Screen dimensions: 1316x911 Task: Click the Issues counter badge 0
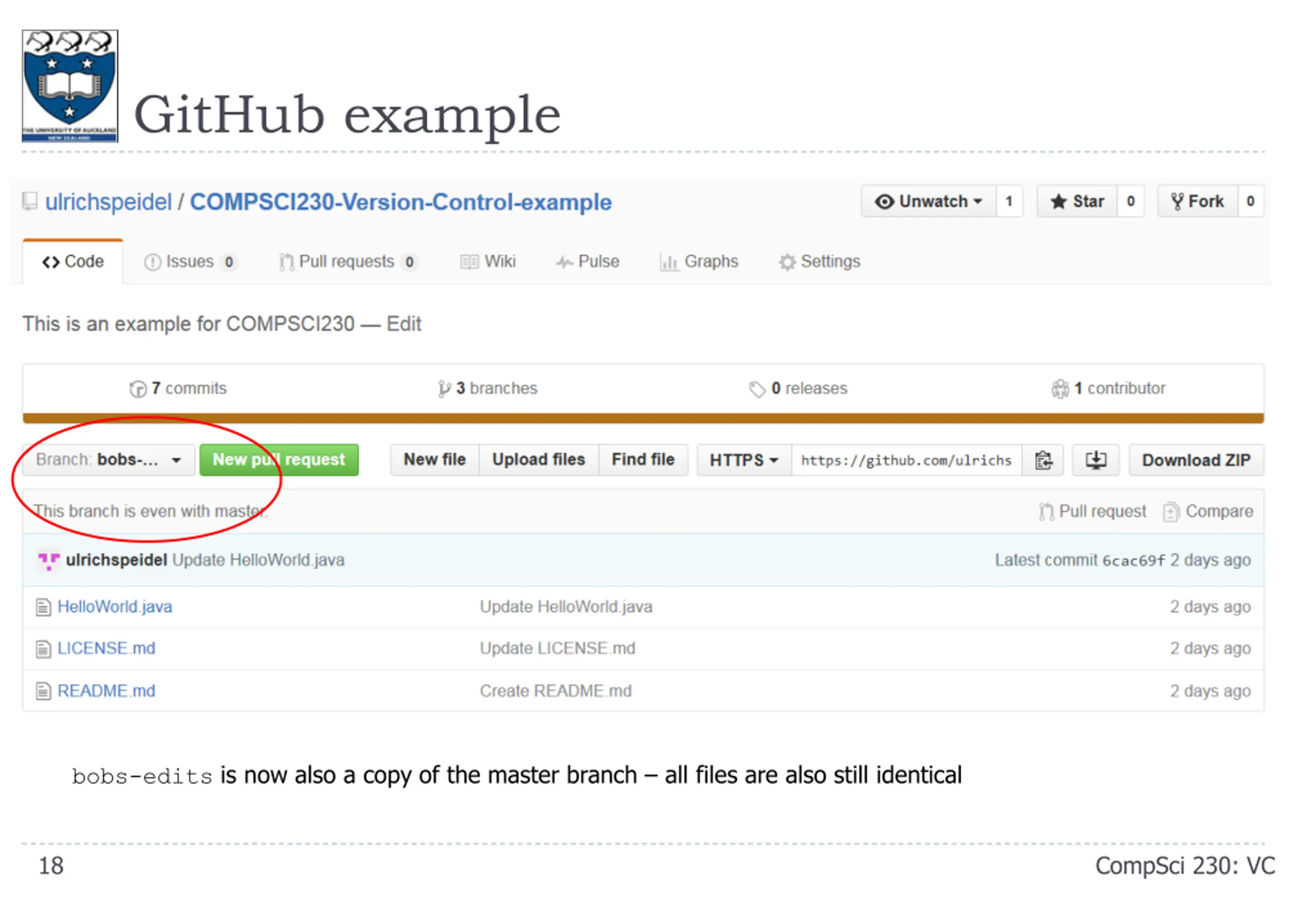[x=229, y=262]
